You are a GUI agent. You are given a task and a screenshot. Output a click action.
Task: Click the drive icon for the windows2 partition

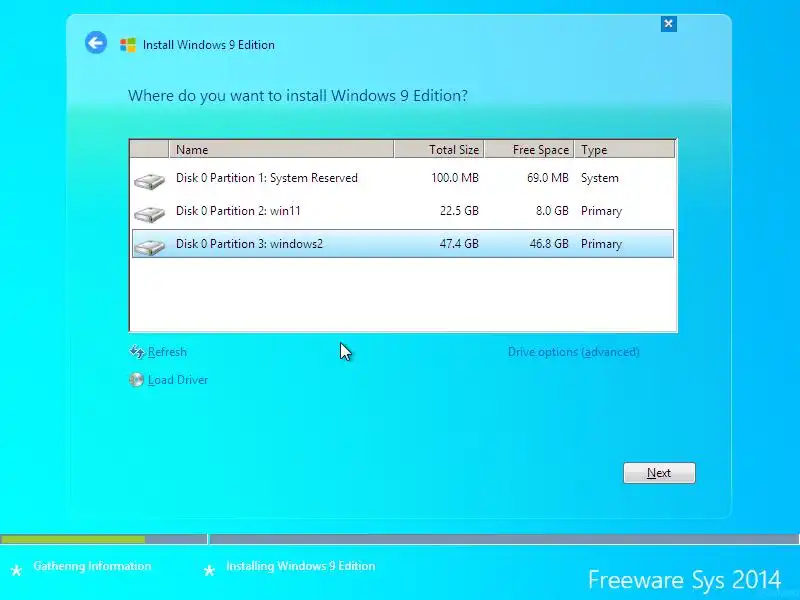point(149,246)
